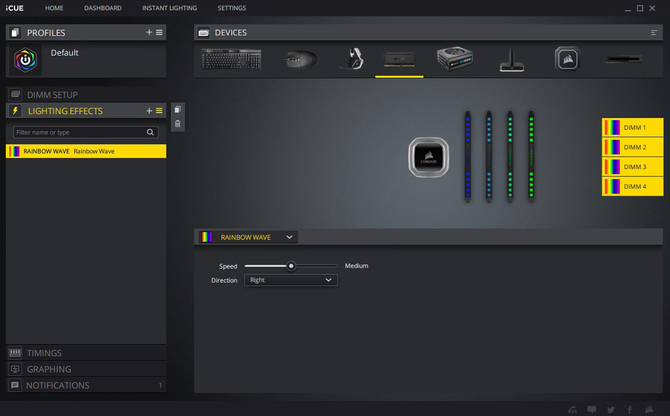Select the keyboard device icon
The width and height of the screenshot is (670, 416).
click(x=231, y=59)
